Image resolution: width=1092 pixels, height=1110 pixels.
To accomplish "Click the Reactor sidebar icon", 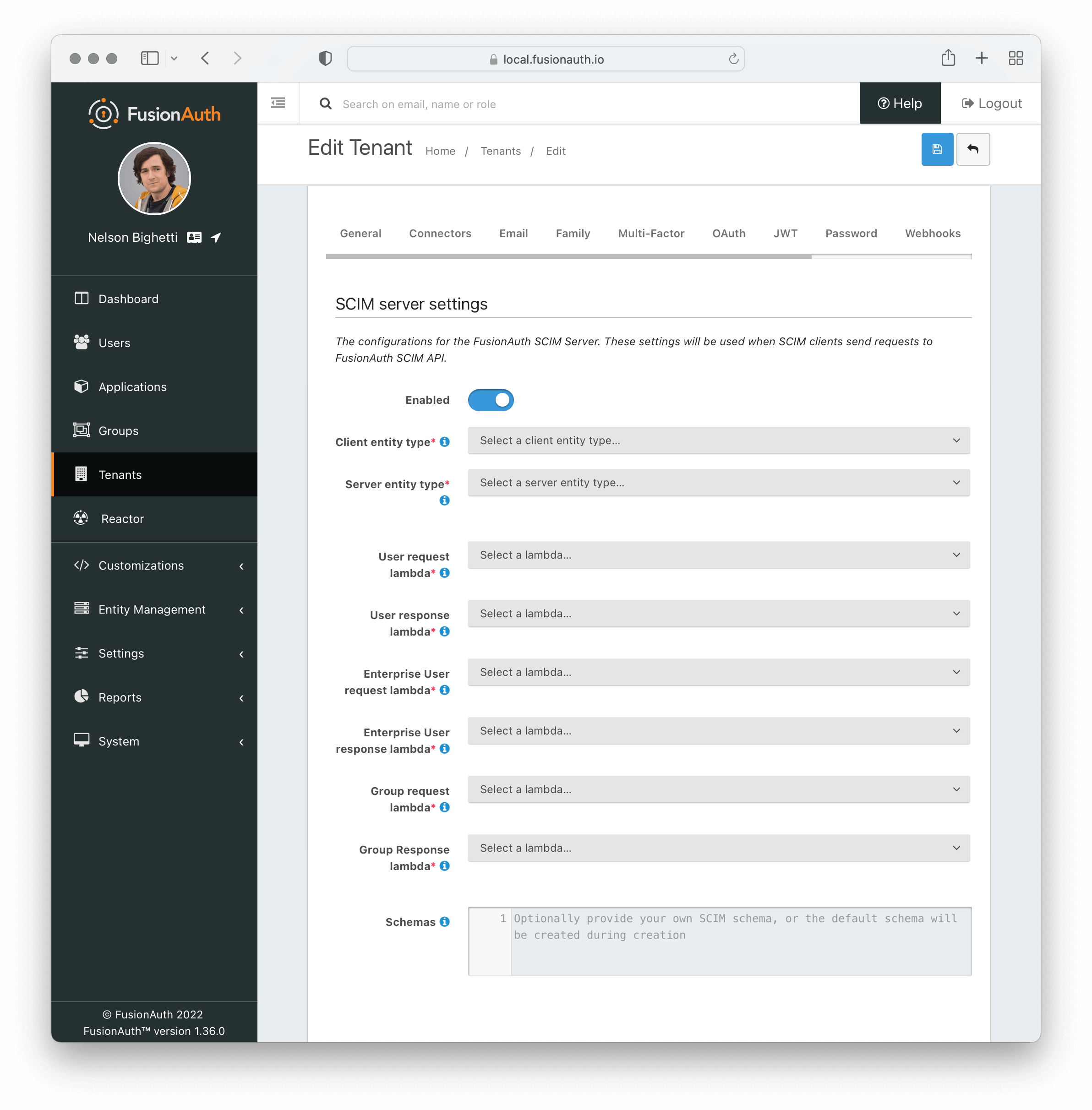I will click(80, 518).
